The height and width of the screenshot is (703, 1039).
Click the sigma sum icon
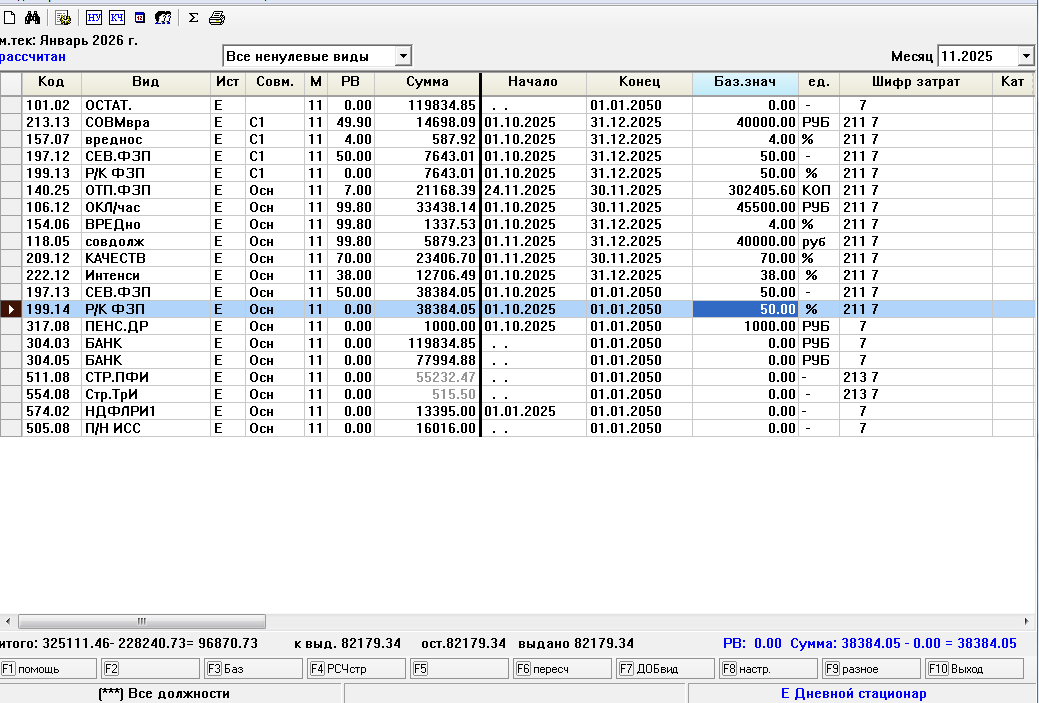(x=193, y=18)
